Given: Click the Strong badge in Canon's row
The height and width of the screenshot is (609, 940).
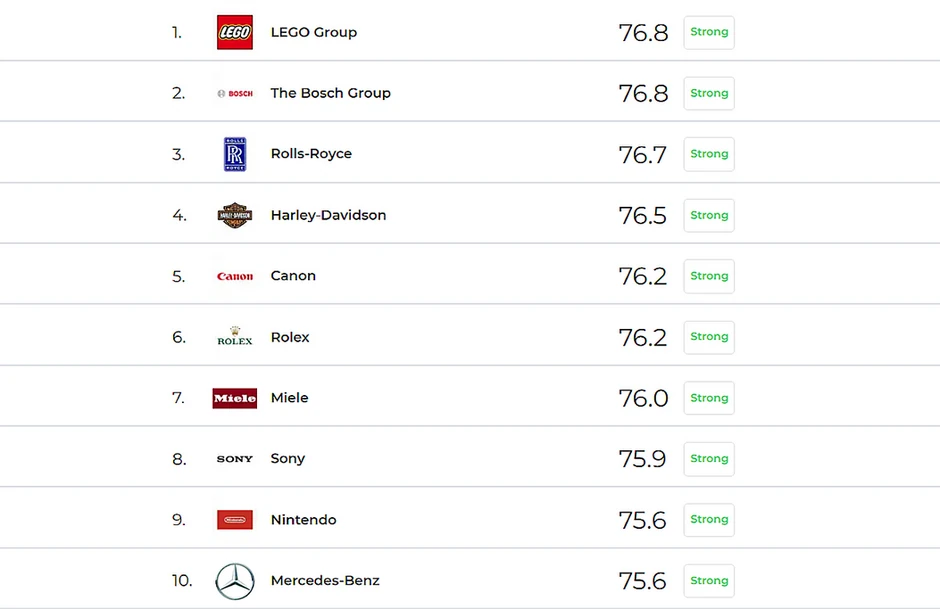Looking at the screenshot, I should click(x=709, y=276).
